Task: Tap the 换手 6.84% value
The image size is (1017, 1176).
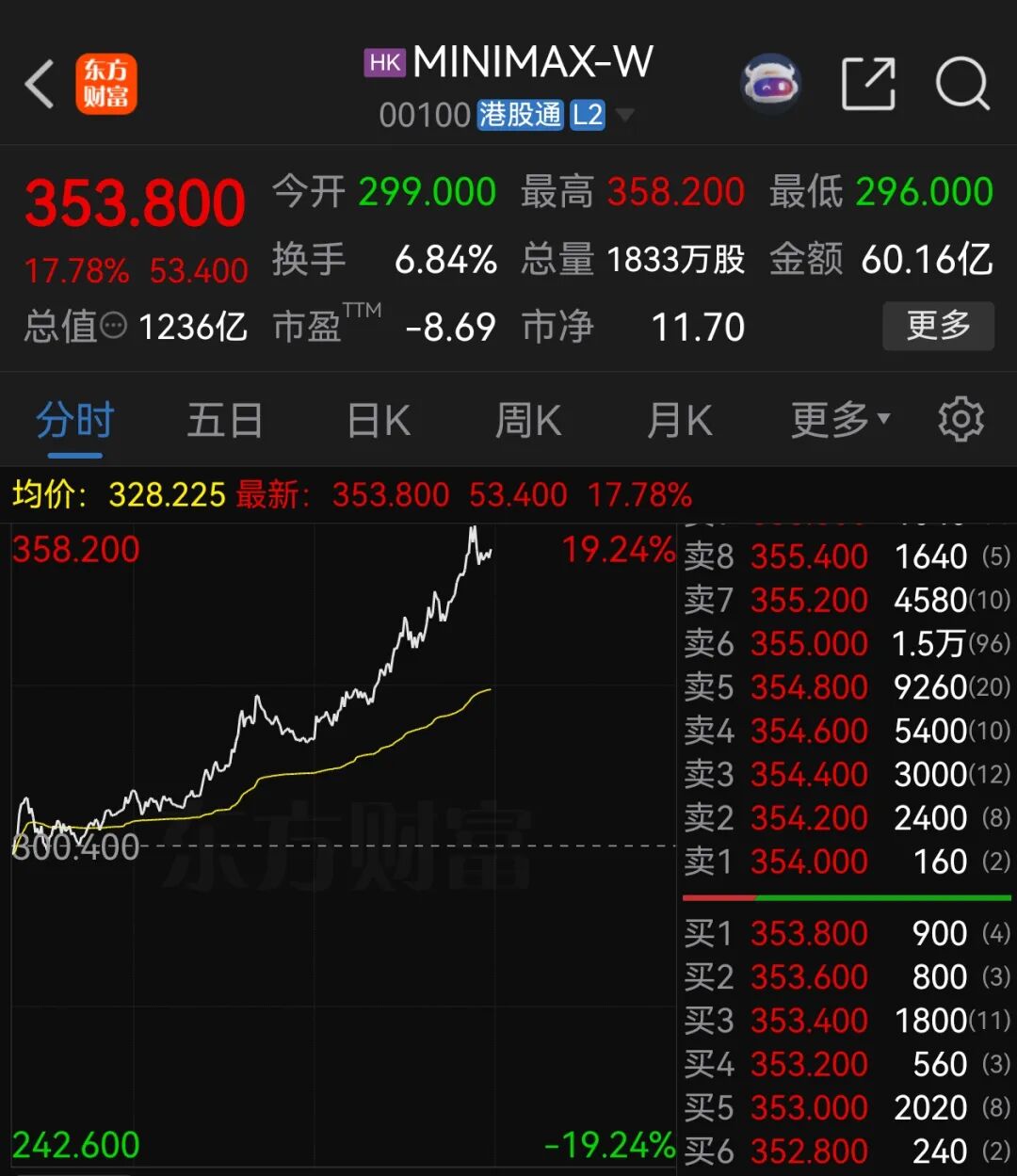Action: (x=445, y=260)
